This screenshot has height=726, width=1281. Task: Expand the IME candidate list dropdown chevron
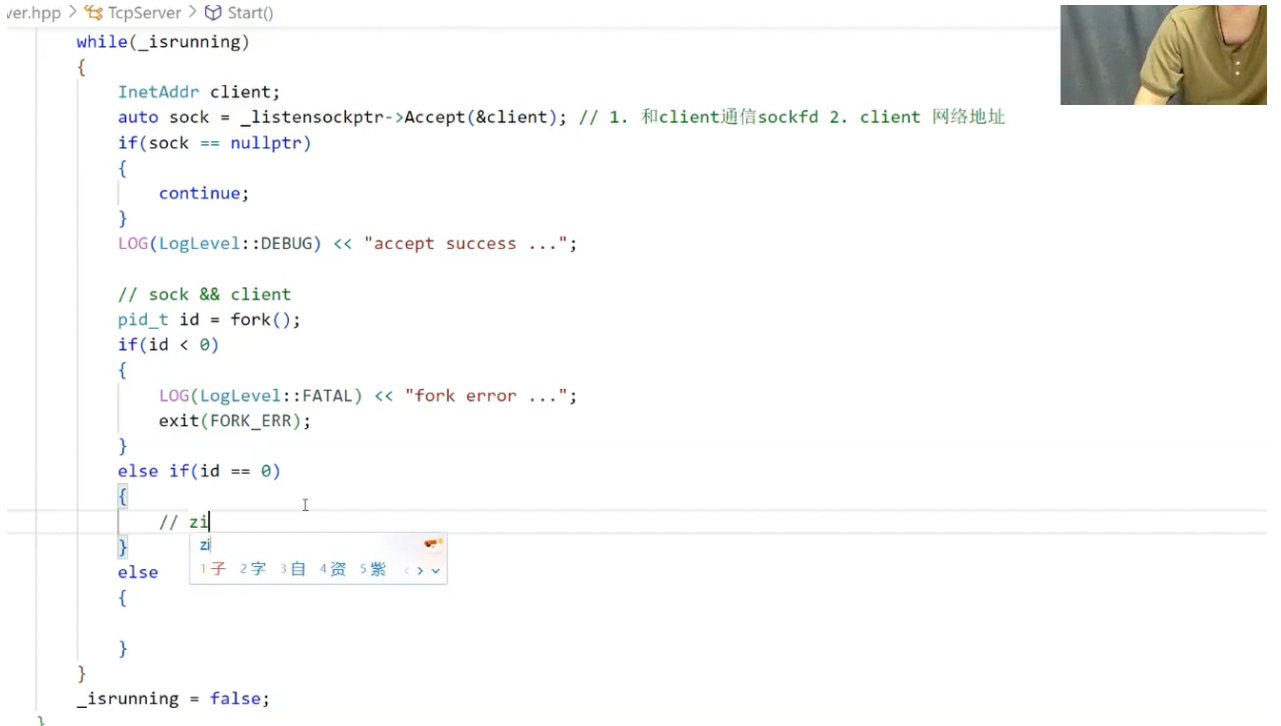coord(435,571)
